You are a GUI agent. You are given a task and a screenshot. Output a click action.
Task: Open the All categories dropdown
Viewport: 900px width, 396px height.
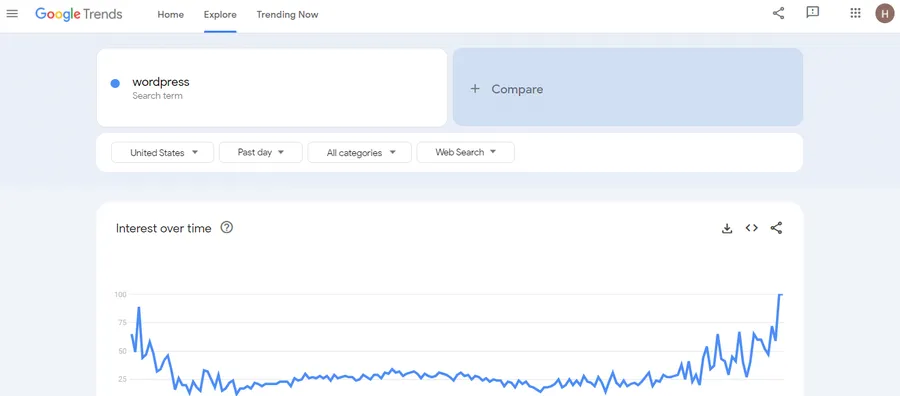pyautogui.click(x=360, y=153)
